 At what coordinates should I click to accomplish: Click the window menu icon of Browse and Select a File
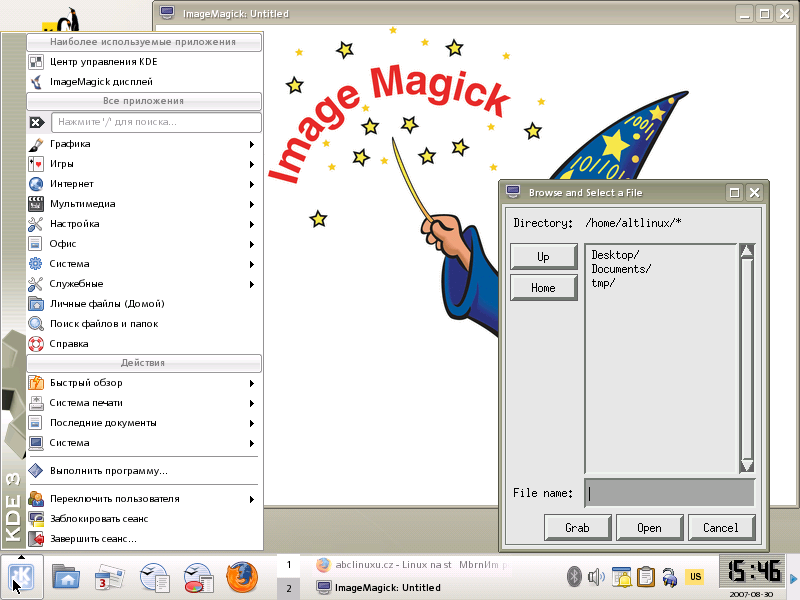(x=513, y=192)
